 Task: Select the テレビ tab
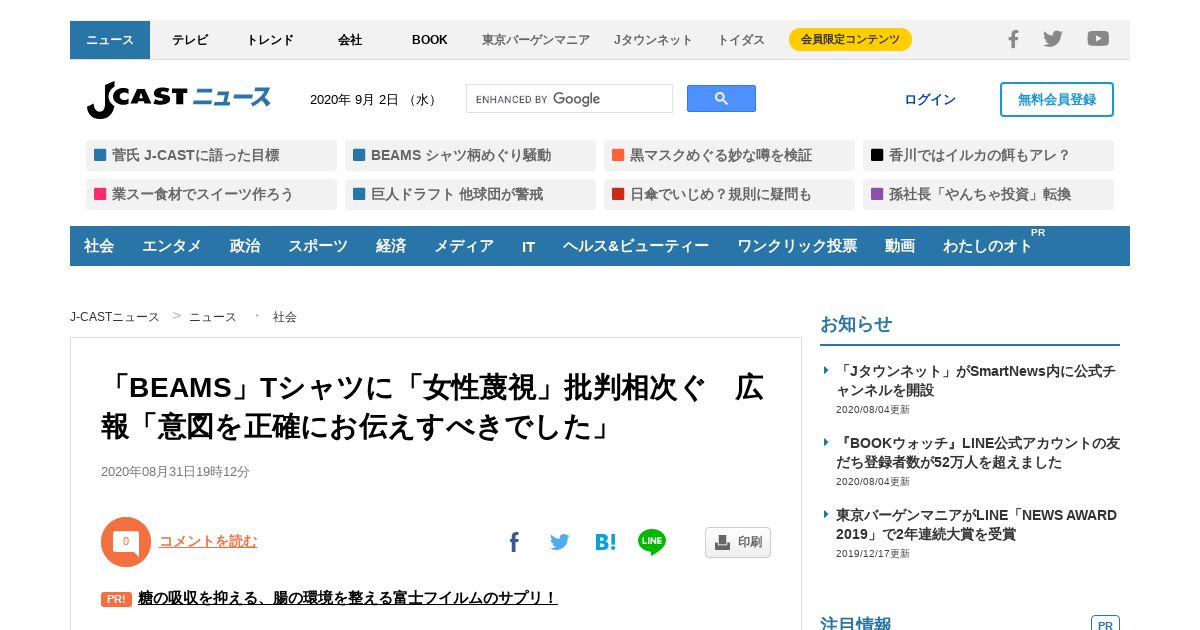tap(190, 40)
